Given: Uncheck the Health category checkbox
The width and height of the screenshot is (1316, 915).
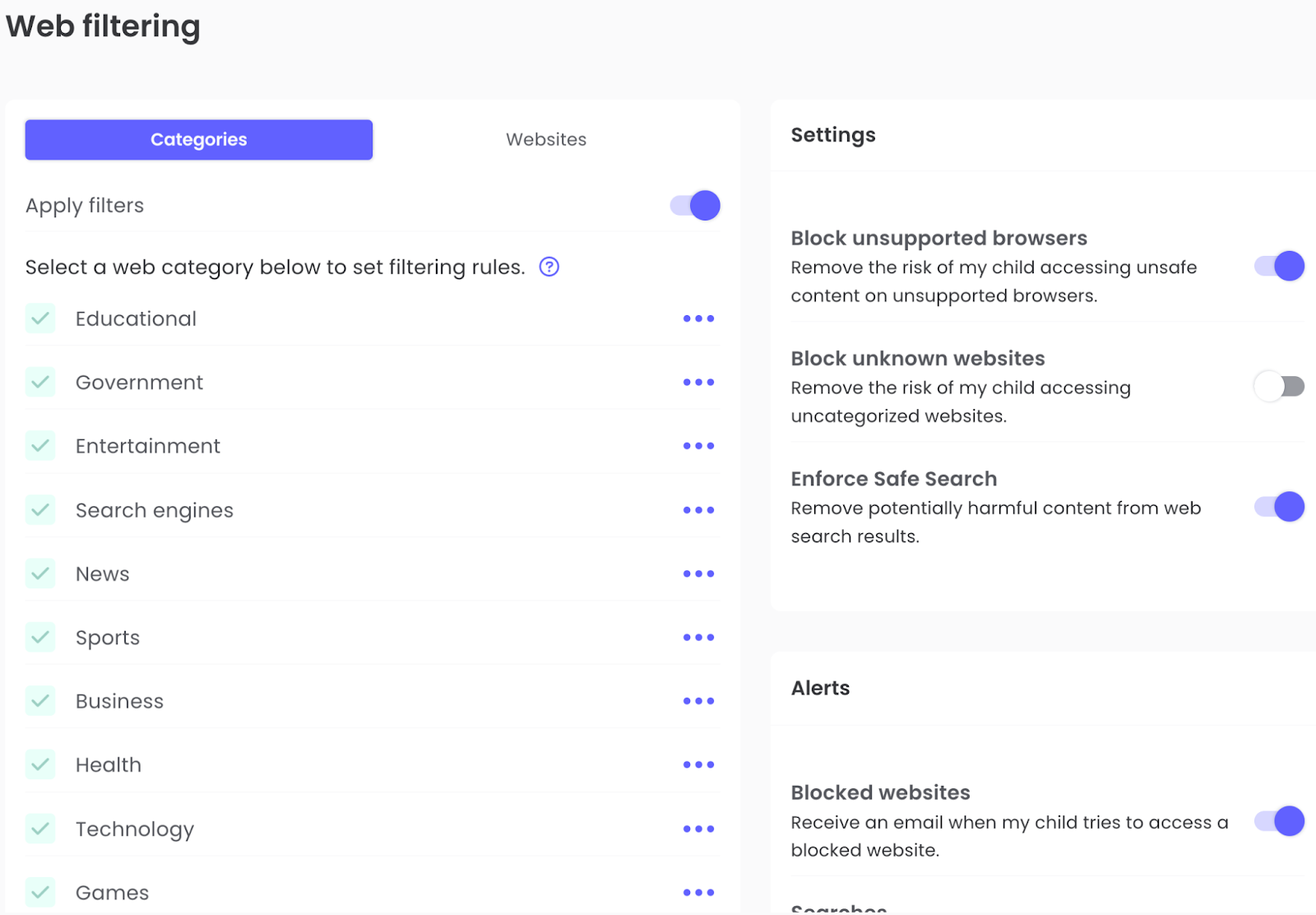Looking at the screenshot, I should tap(40, 764).
